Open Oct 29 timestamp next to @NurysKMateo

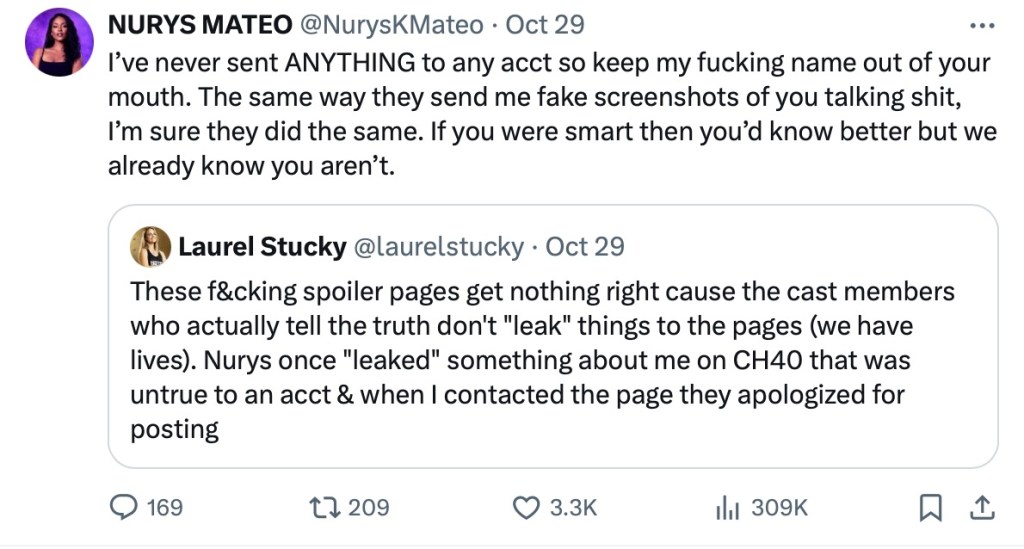546,23
